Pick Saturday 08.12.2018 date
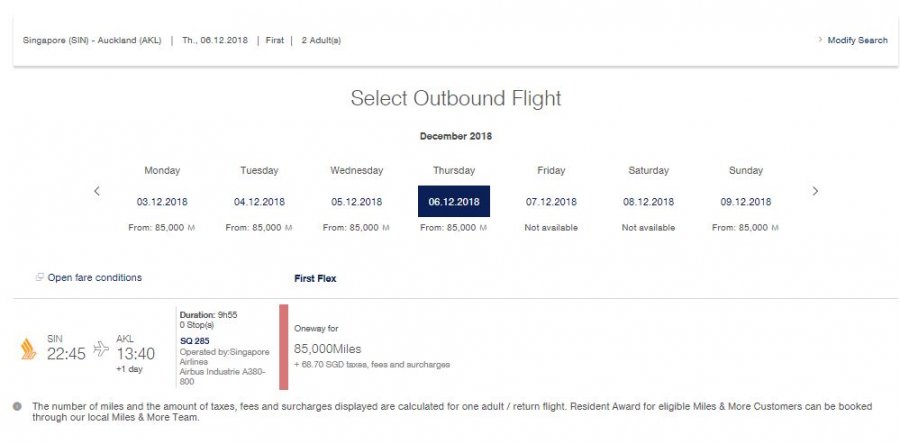Viewport: 900px width, 444px height. (x=649, y=201)
